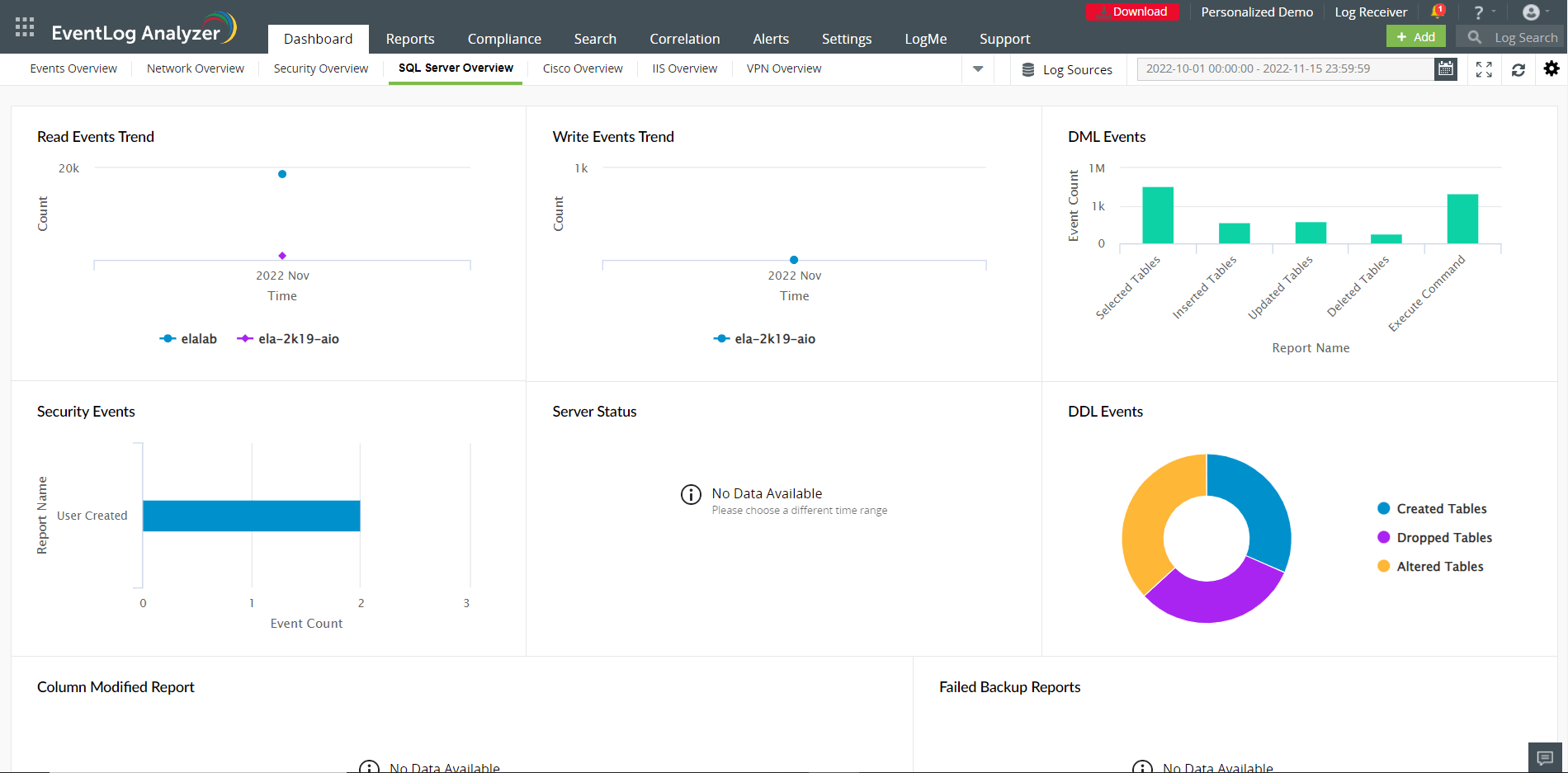Toggle elalab series in Read Events legend
Viewport: 1568px width, 773px height.
click(x=188, y=339)
